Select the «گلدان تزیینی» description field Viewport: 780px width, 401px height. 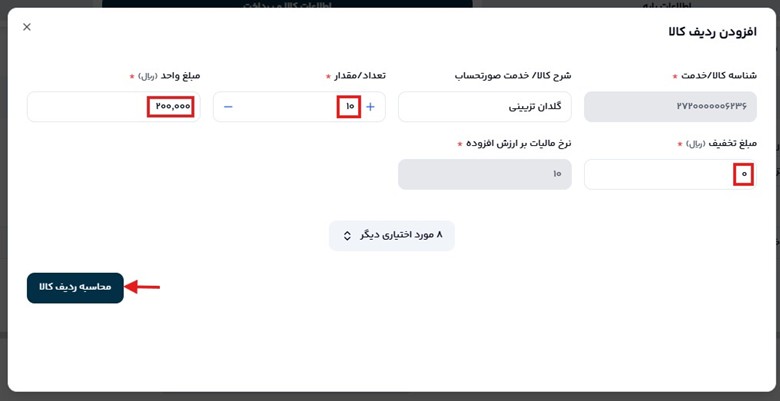tap(485, 107)
